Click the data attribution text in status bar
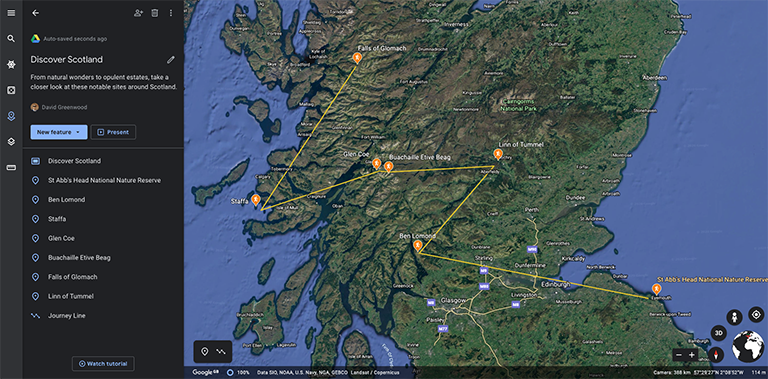The height and width of the screenshot is (379, 768). [328, 373]
